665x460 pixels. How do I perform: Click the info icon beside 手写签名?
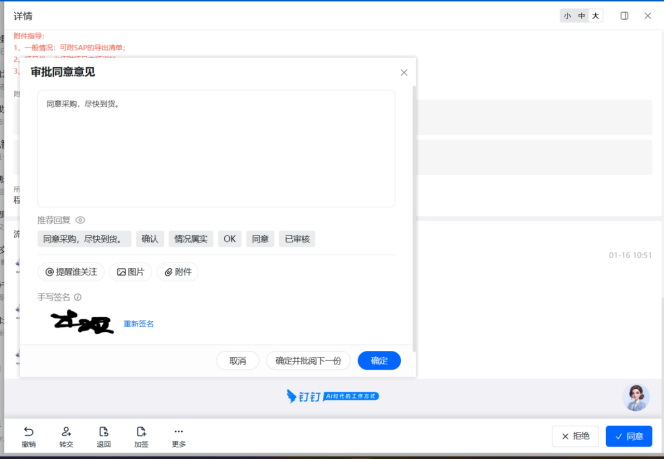pos(78,297)
